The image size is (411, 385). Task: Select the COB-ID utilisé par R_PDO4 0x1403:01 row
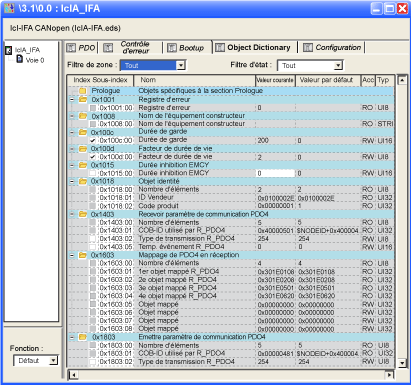tap(231, 230)
